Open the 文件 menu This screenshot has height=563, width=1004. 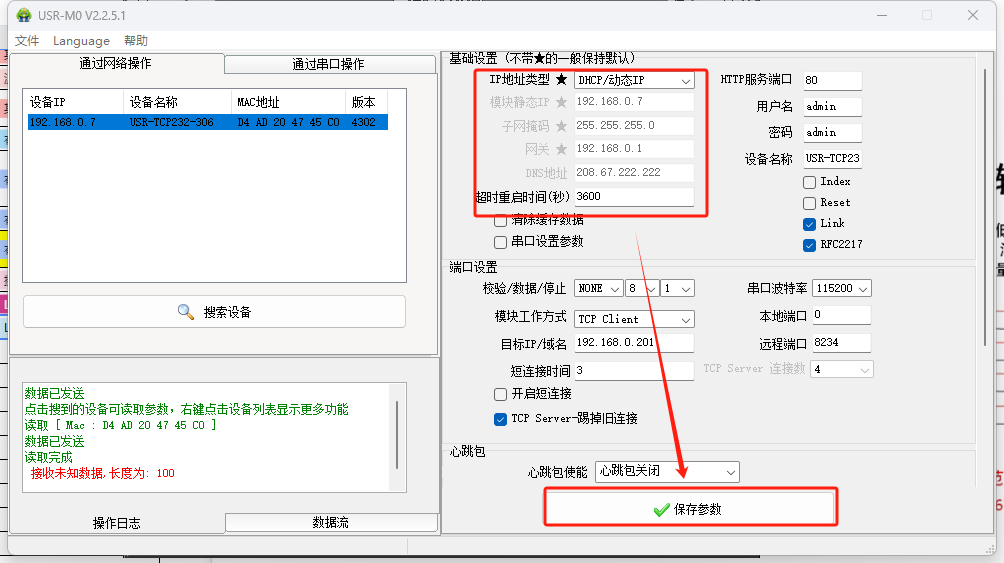[x=27, y=41]
